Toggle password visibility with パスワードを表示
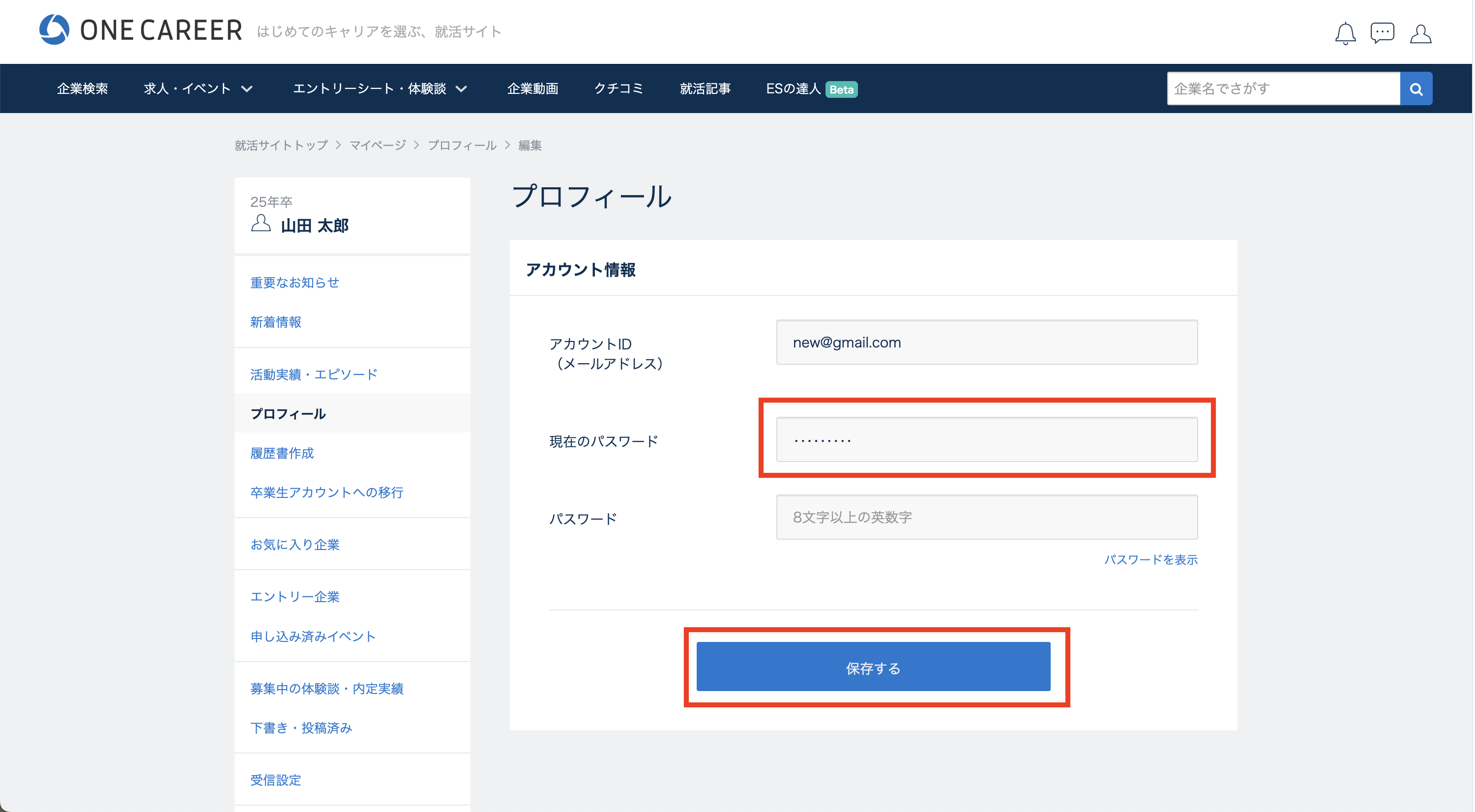Screen dimensions: 1475x812 click(1151, 560)
